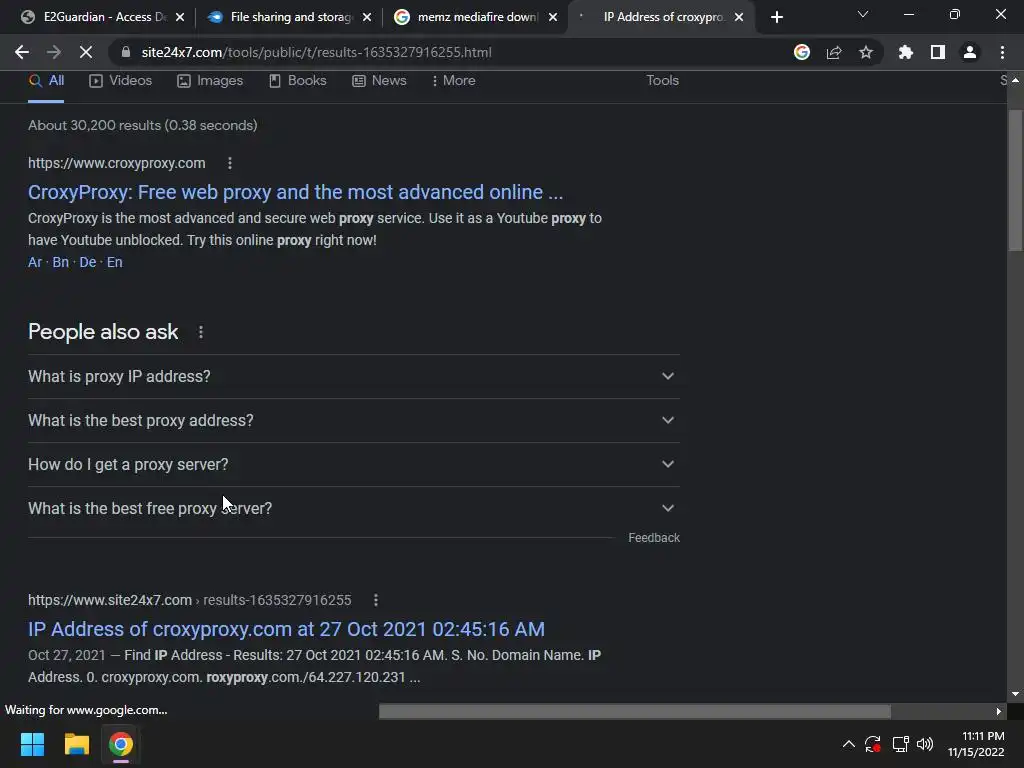The width and height of the screenshot is (1024, 768).
Task: Open options for site24x7.com result
Action: (x=376, y=600)
